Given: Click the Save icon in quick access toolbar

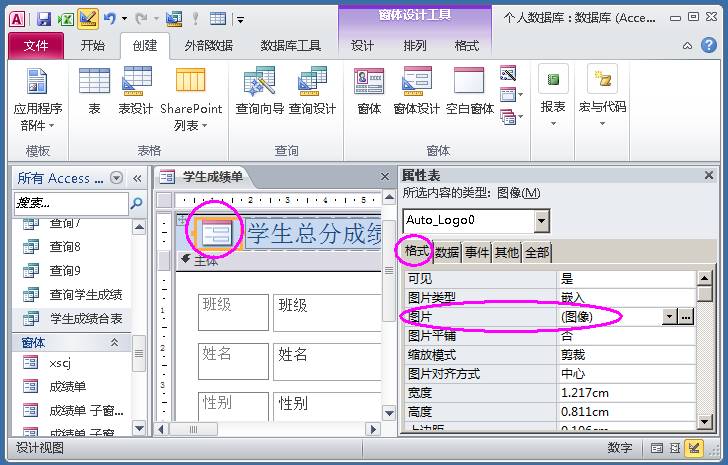Looking at the screenshot, I should click(44, 19).
